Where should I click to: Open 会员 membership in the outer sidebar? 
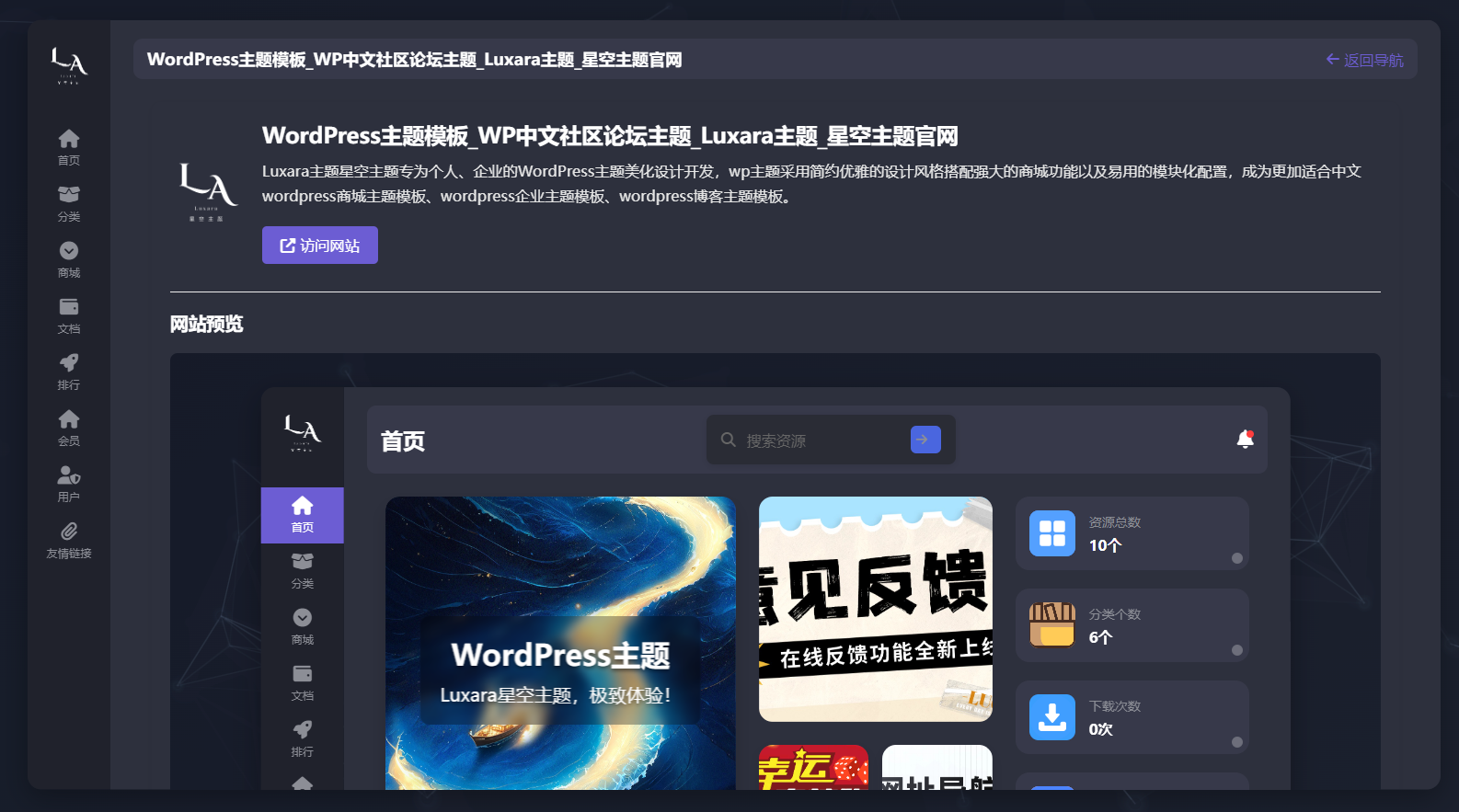tap(69, 428)
